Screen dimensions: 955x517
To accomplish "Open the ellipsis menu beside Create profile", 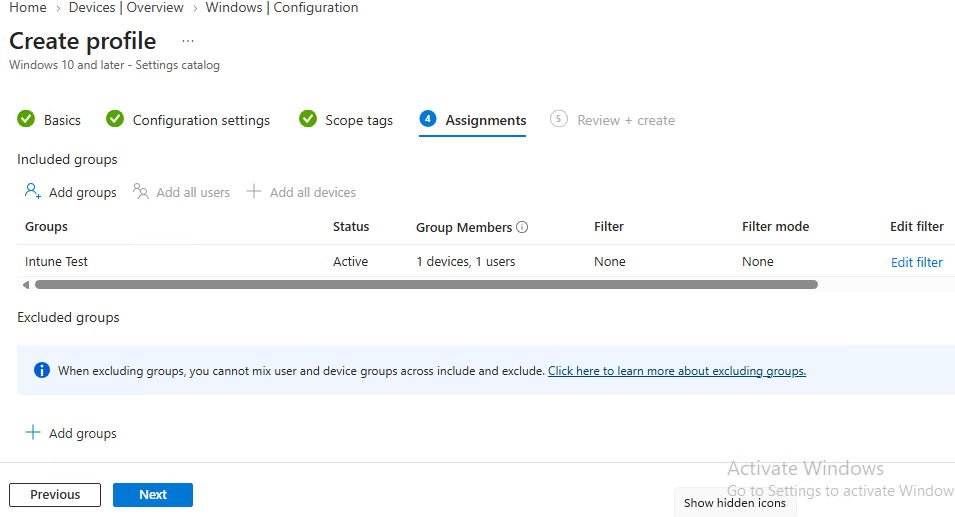I will pyautogui.click(x=188, y=41).
